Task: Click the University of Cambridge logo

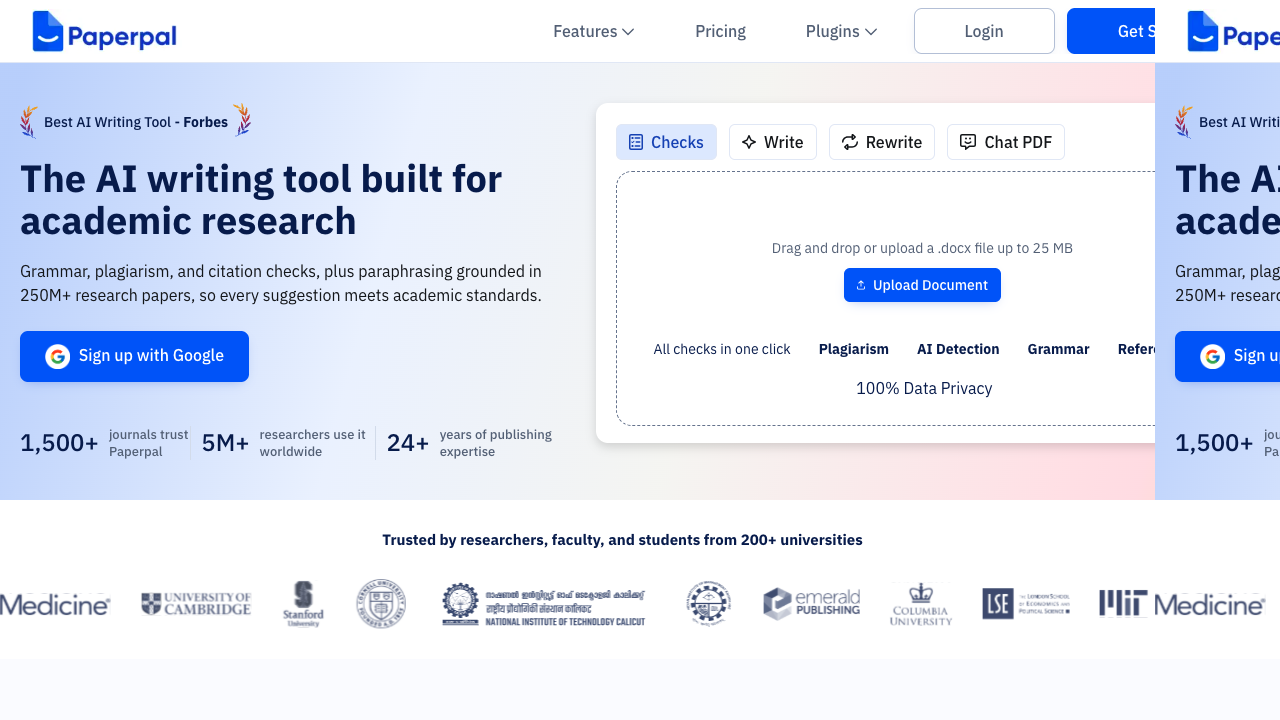Action: click(x=196, y=604)
